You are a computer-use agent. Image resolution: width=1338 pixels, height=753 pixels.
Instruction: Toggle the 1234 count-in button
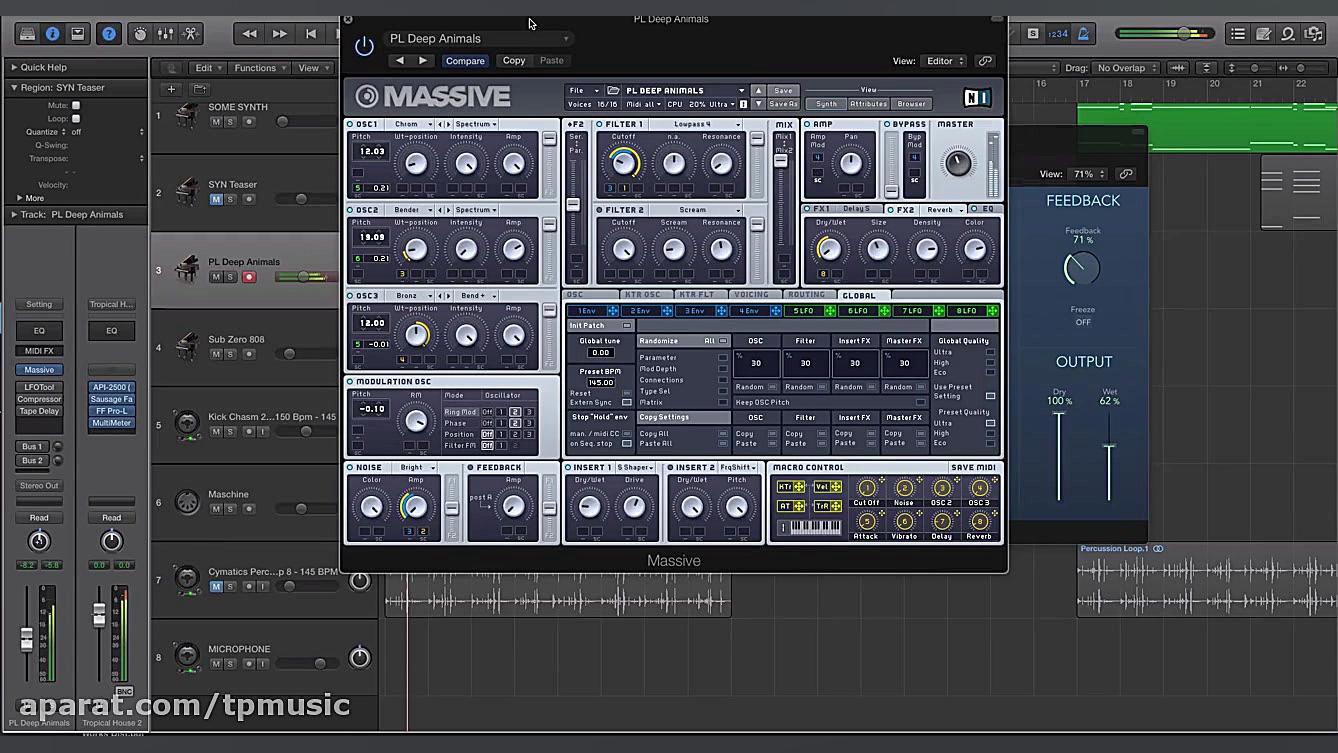point(1057,33)
